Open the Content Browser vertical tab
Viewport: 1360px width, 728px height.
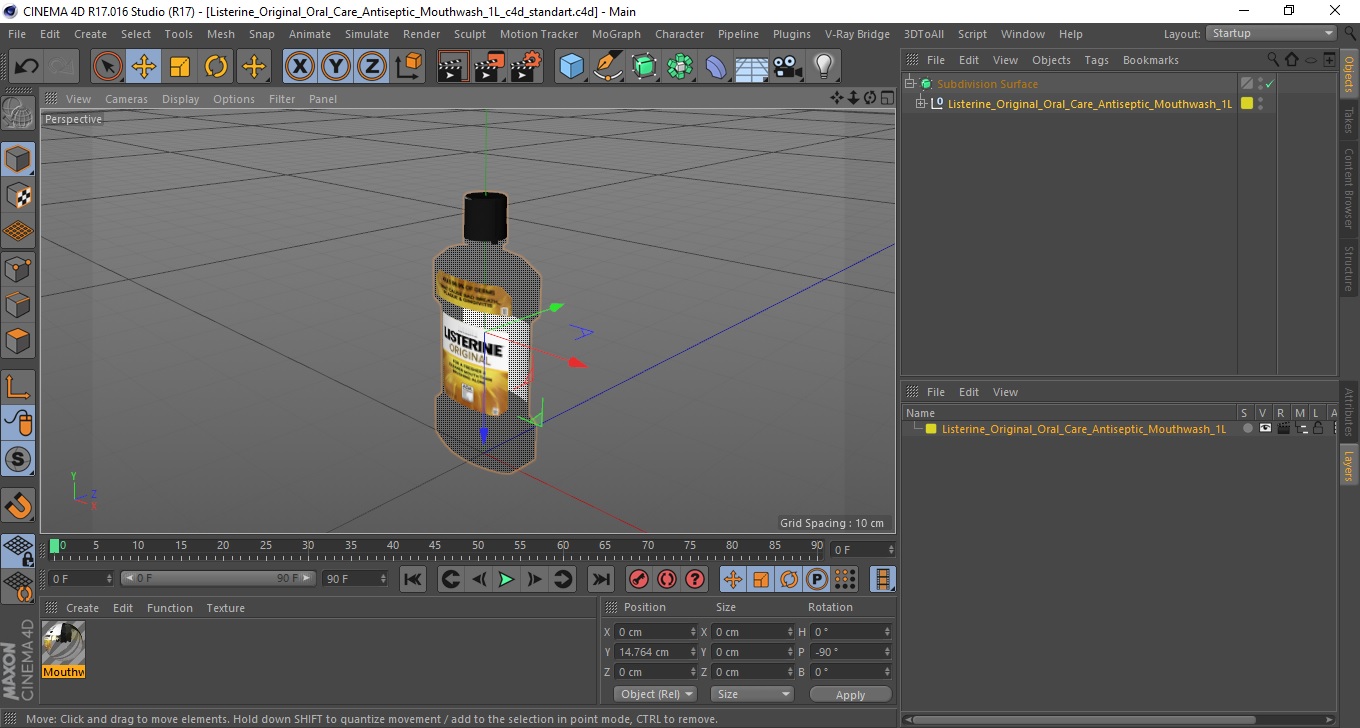pyautogui.click(x=1349, y=188)
